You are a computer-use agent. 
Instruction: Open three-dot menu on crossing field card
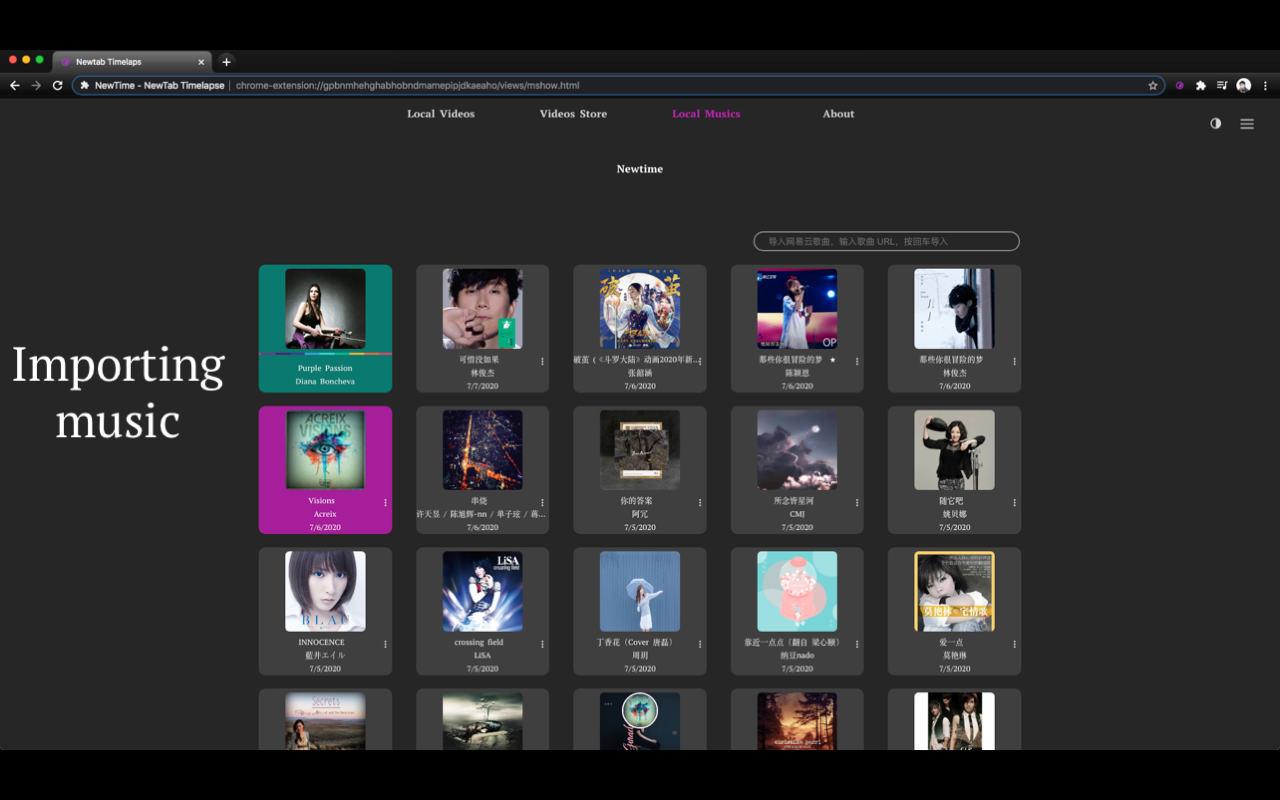543,644
